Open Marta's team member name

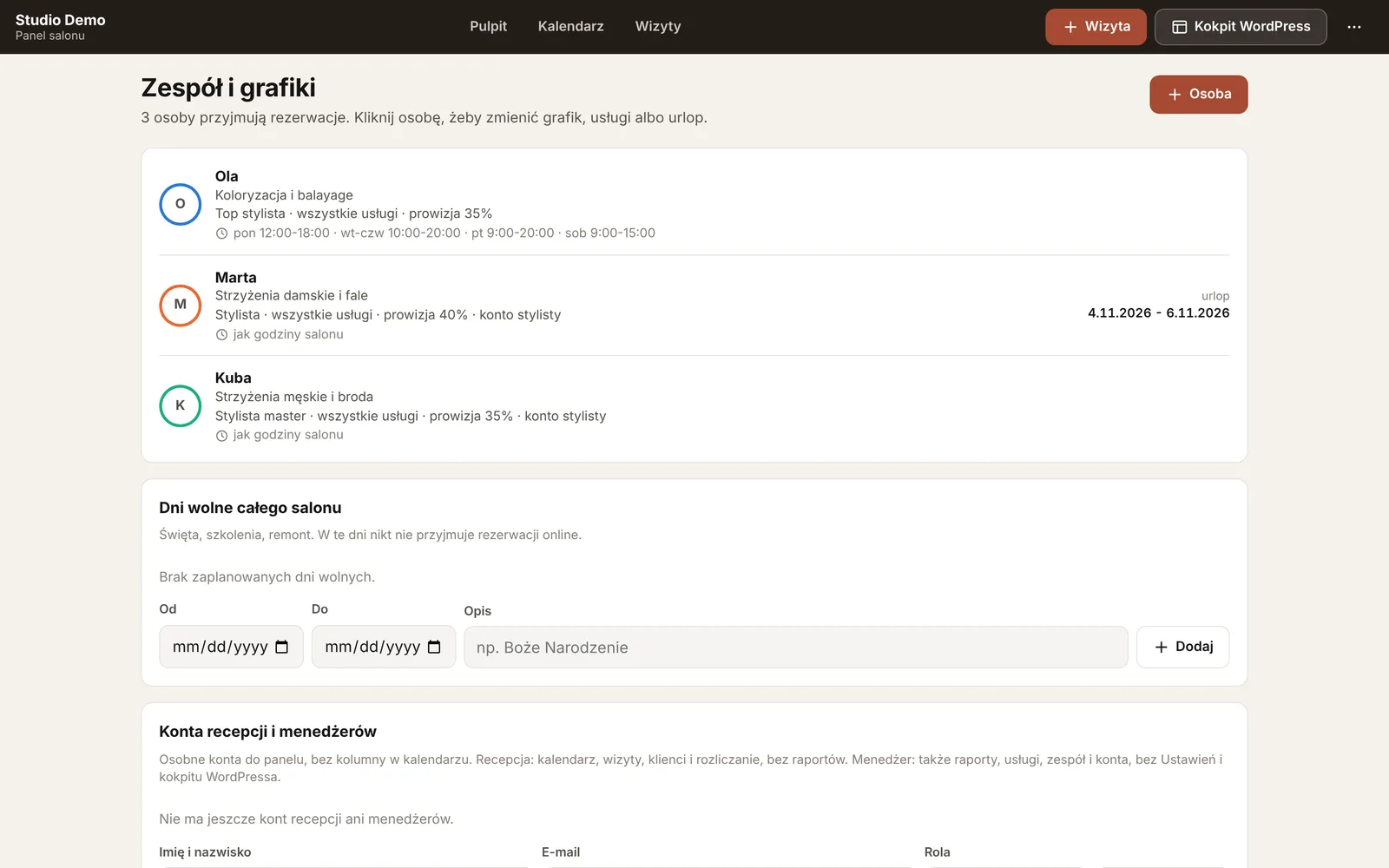235,278
